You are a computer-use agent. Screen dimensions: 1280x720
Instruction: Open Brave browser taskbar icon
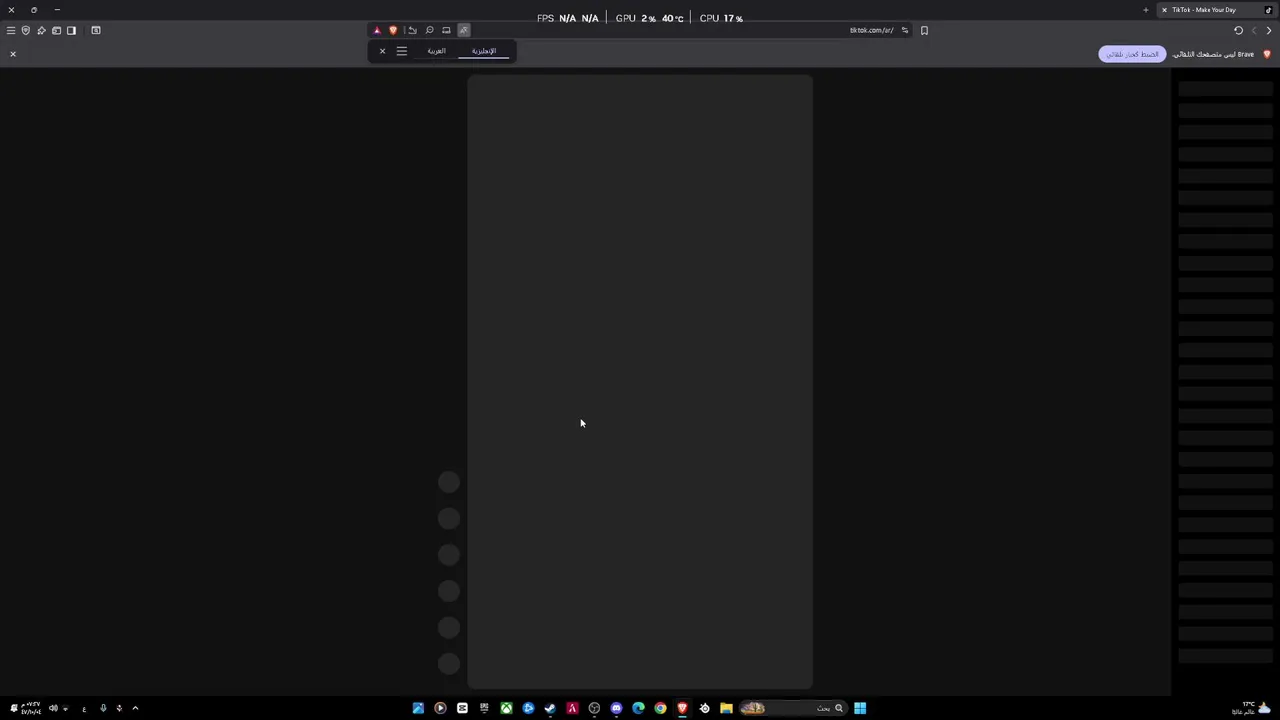(x=682, y=708)
